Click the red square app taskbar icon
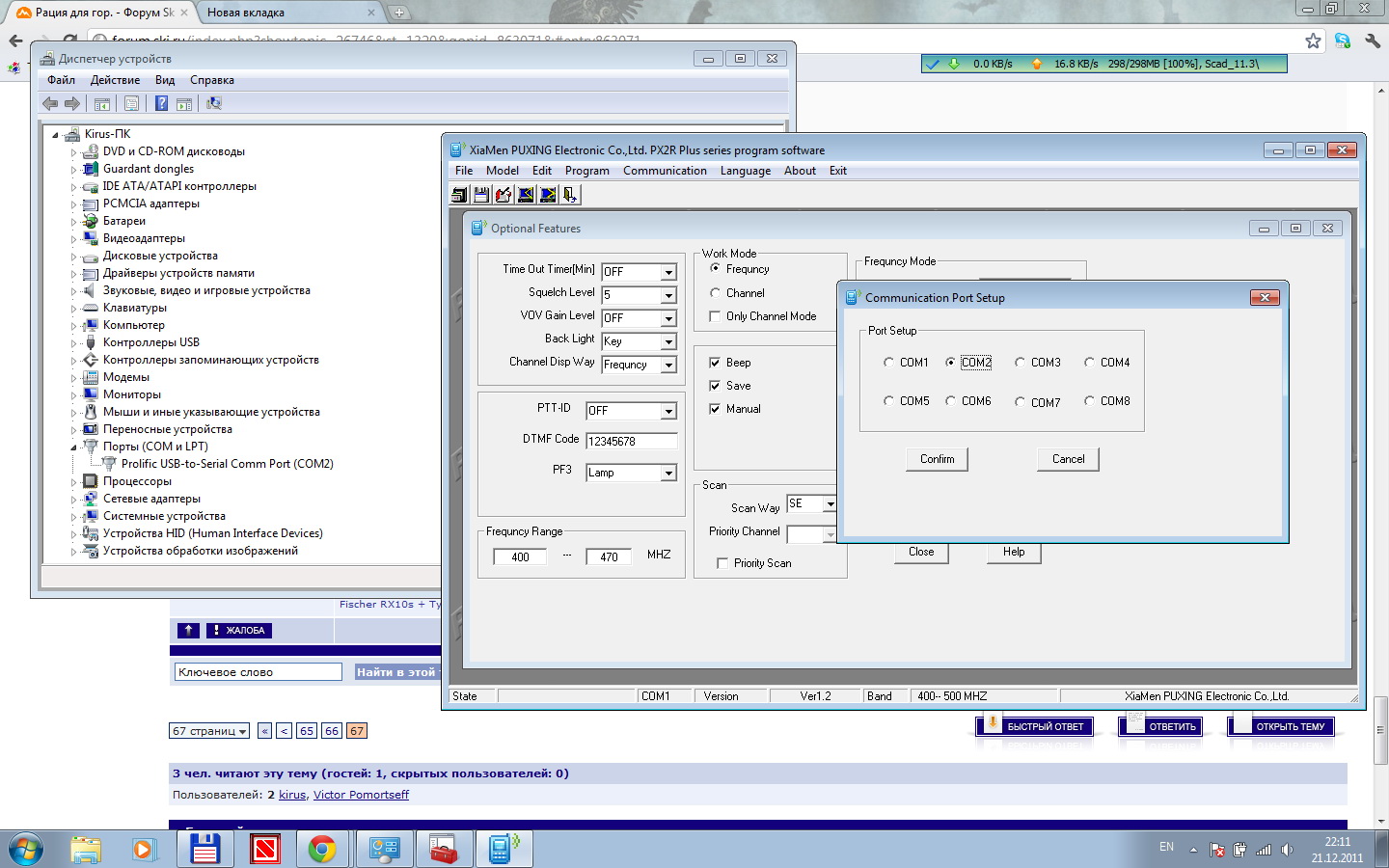 tap(264, 850)
